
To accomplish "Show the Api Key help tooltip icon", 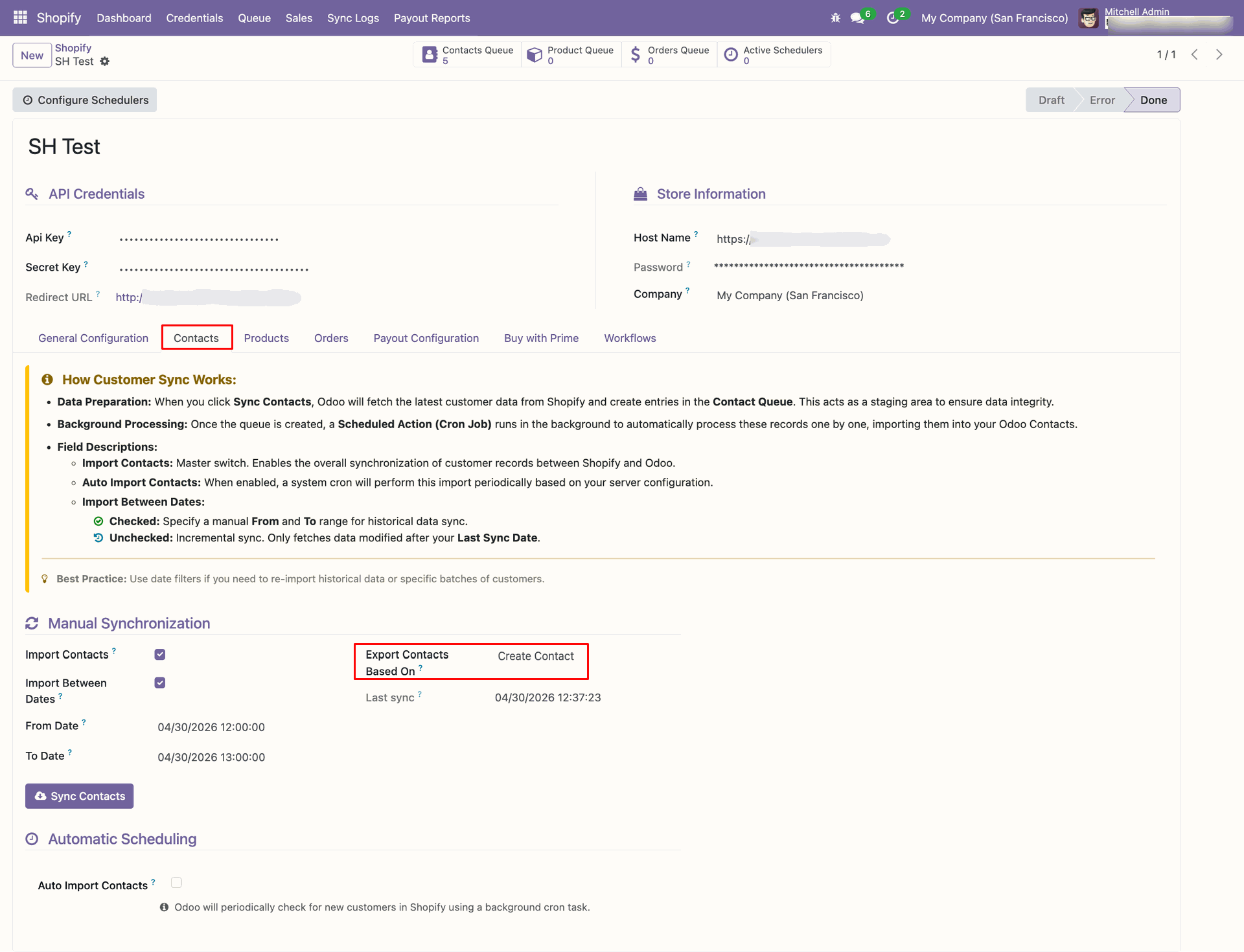I will 69,234.
